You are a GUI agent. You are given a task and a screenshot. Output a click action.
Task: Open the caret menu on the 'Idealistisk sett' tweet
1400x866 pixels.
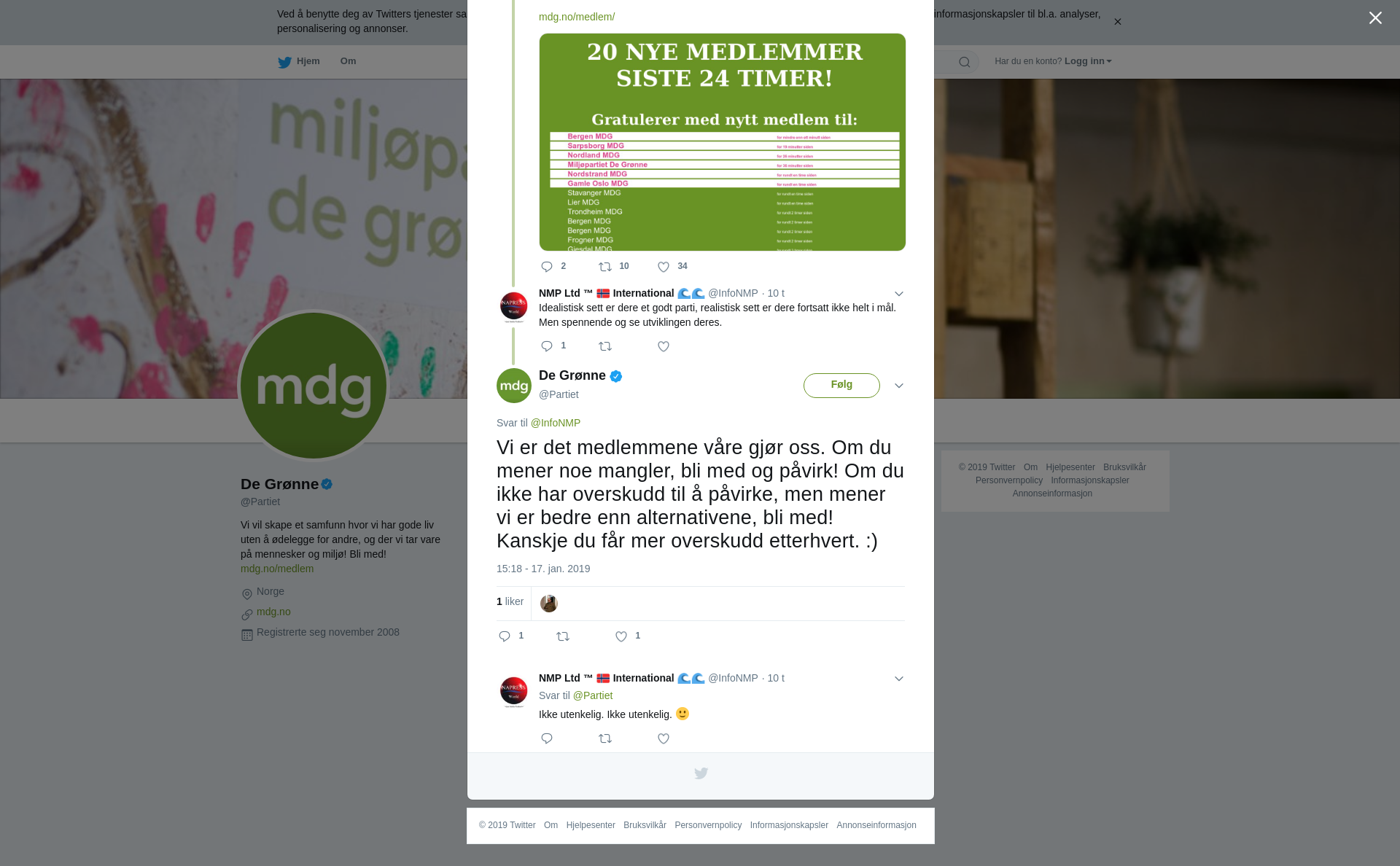pyautogui.click(x=899, y=294)
